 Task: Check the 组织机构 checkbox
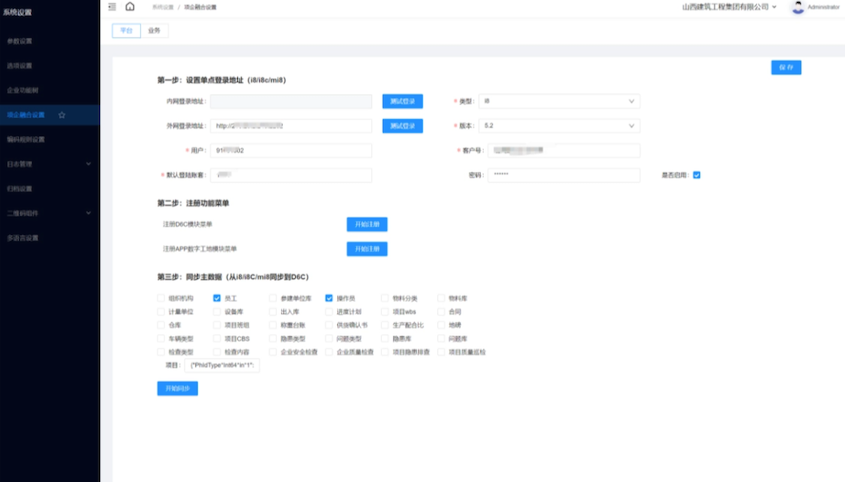(x=161, y=298)
